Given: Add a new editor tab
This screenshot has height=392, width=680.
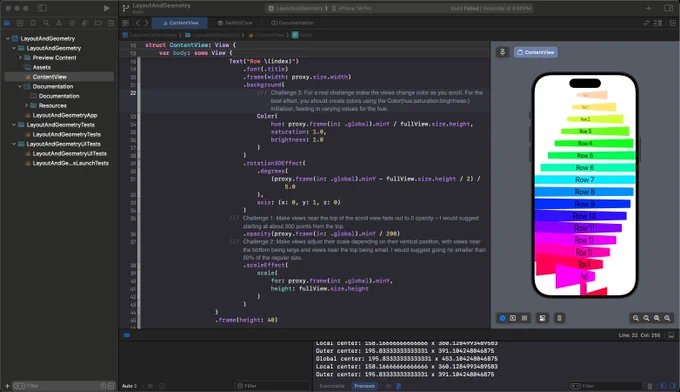Looking at the screenshot, I should tap(649, 8).
